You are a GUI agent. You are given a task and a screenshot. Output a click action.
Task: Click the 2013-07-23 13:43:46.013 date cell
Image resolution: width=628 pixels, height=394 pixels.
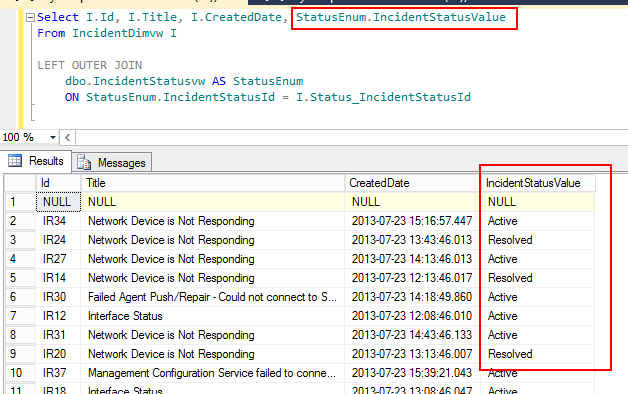413,240
